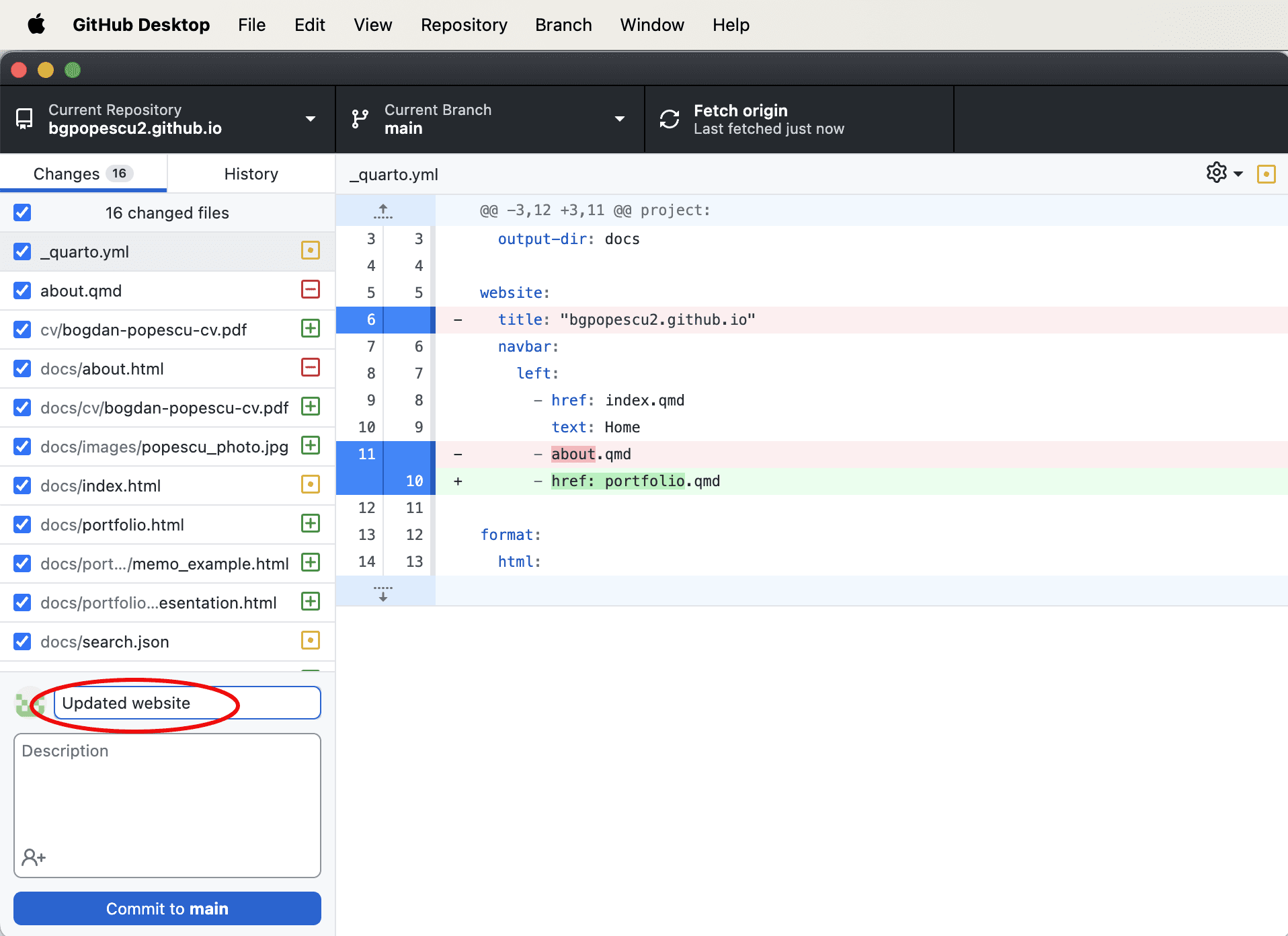The height and width of the screenshot is (936, 1288).
Task: Open the Repository menu
Action: (x=463, y=25)
